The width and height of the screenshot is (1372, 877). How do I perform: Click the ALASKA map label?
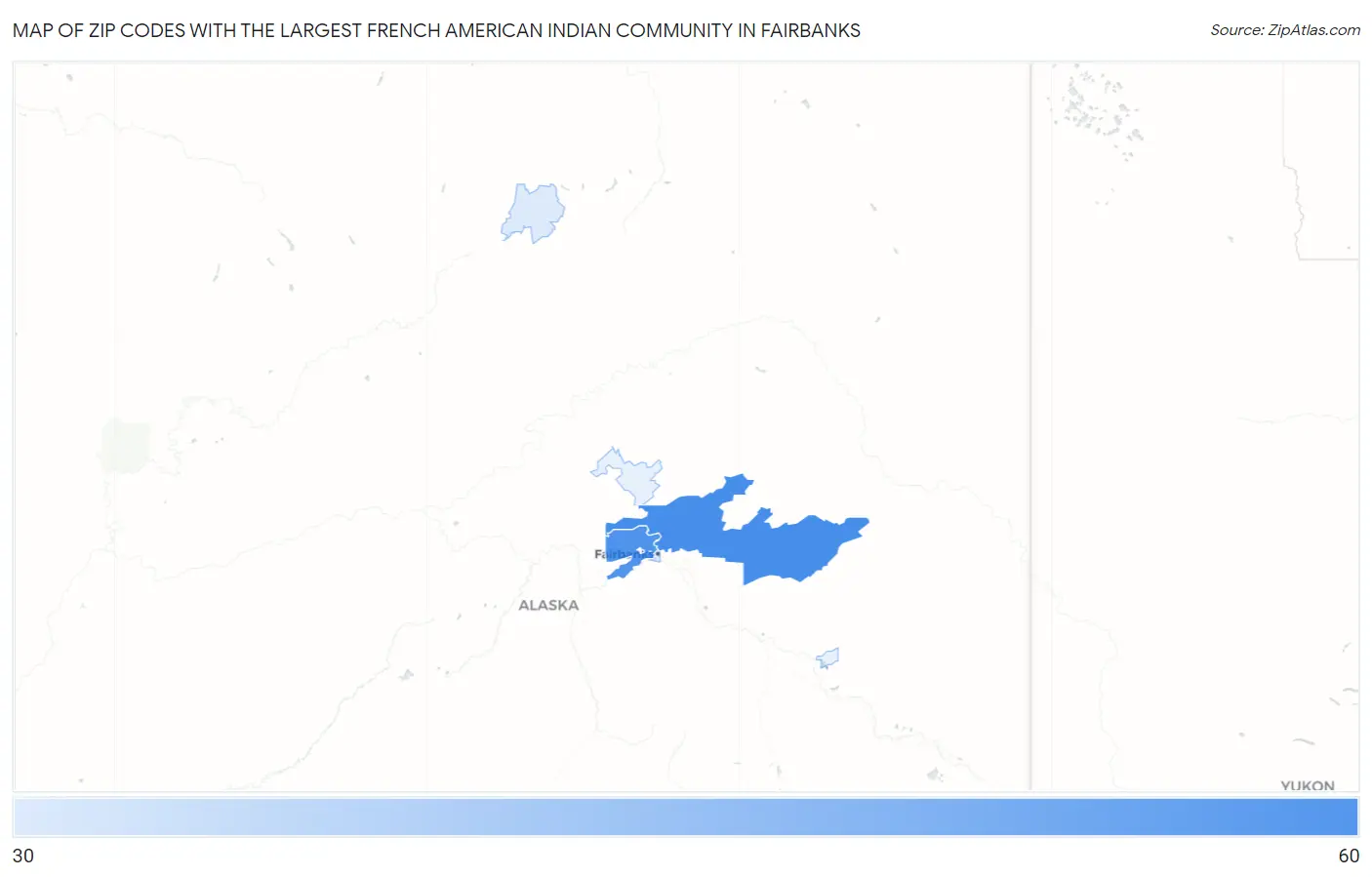(x=548, y=605)
